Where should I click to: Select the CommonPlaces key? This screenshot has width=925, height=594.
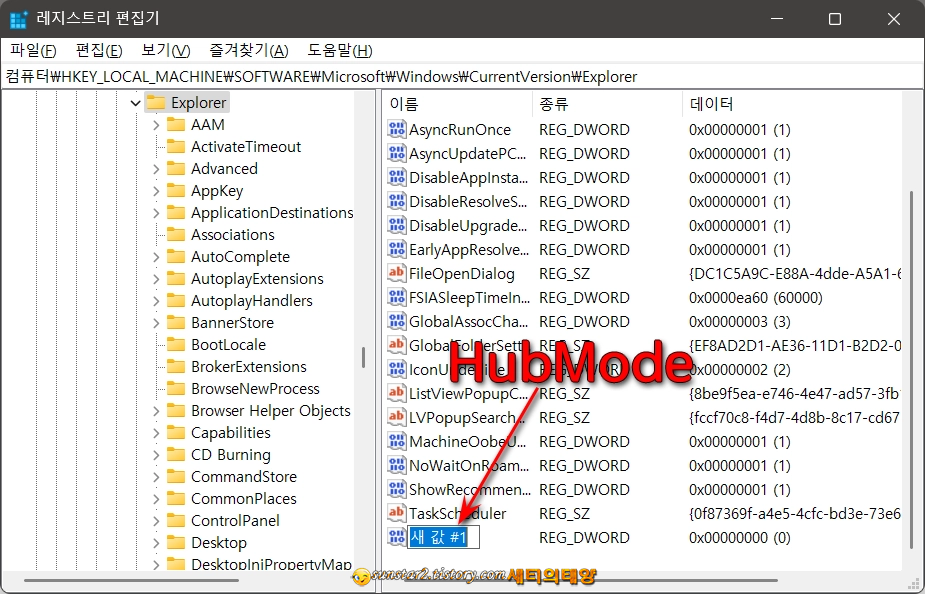point(244,499)
